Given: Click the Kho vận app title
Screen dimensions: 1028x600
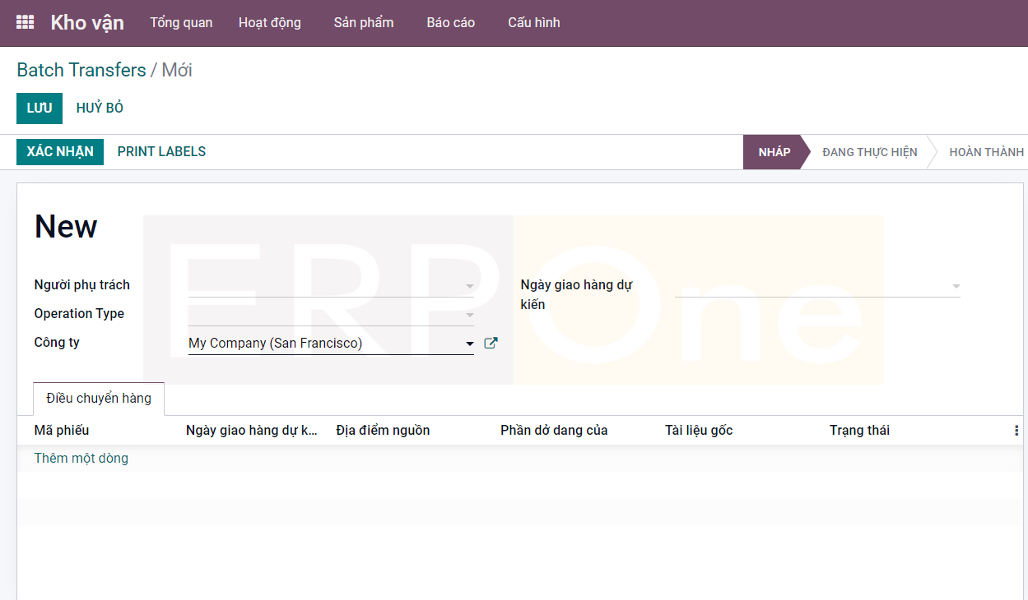Looking at the screenshot, I should pyautogui.click(x=87, y=22).
